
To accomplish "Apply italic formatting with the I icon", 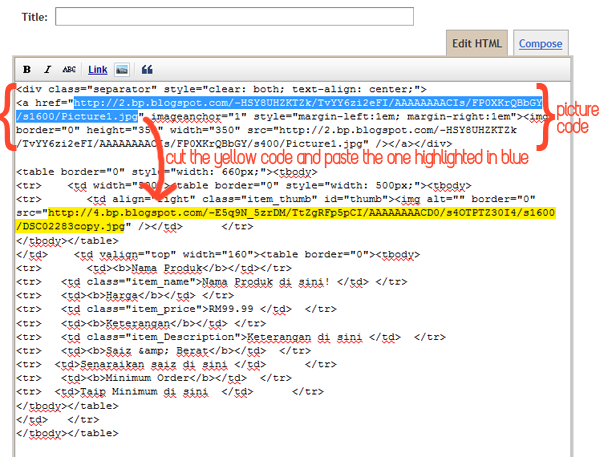I will (x=47, y=70).
